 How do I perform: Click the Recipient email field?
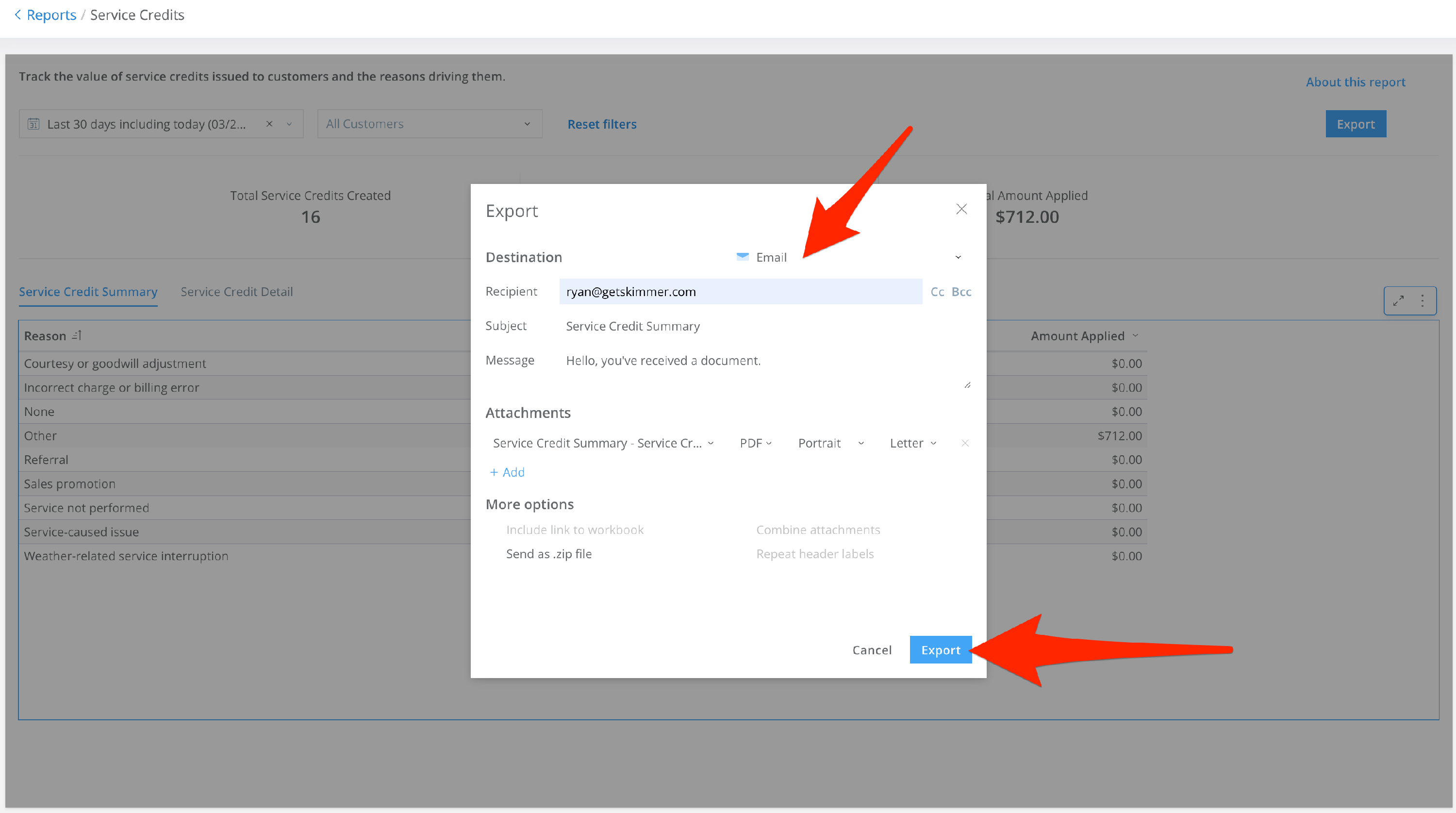coord(741,292)
